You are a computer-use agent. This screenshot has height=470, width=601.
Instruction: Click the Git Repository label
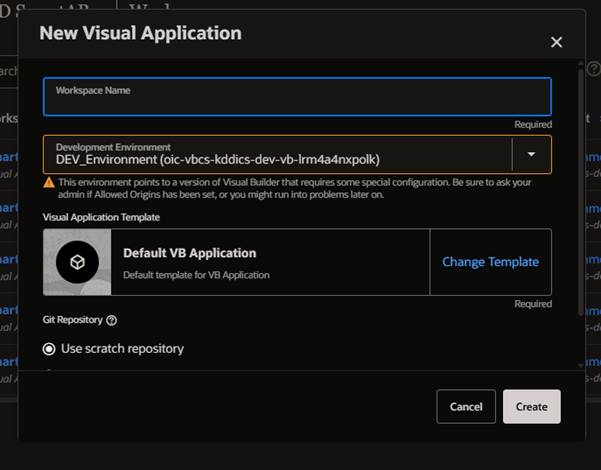[x=72, y=321]
